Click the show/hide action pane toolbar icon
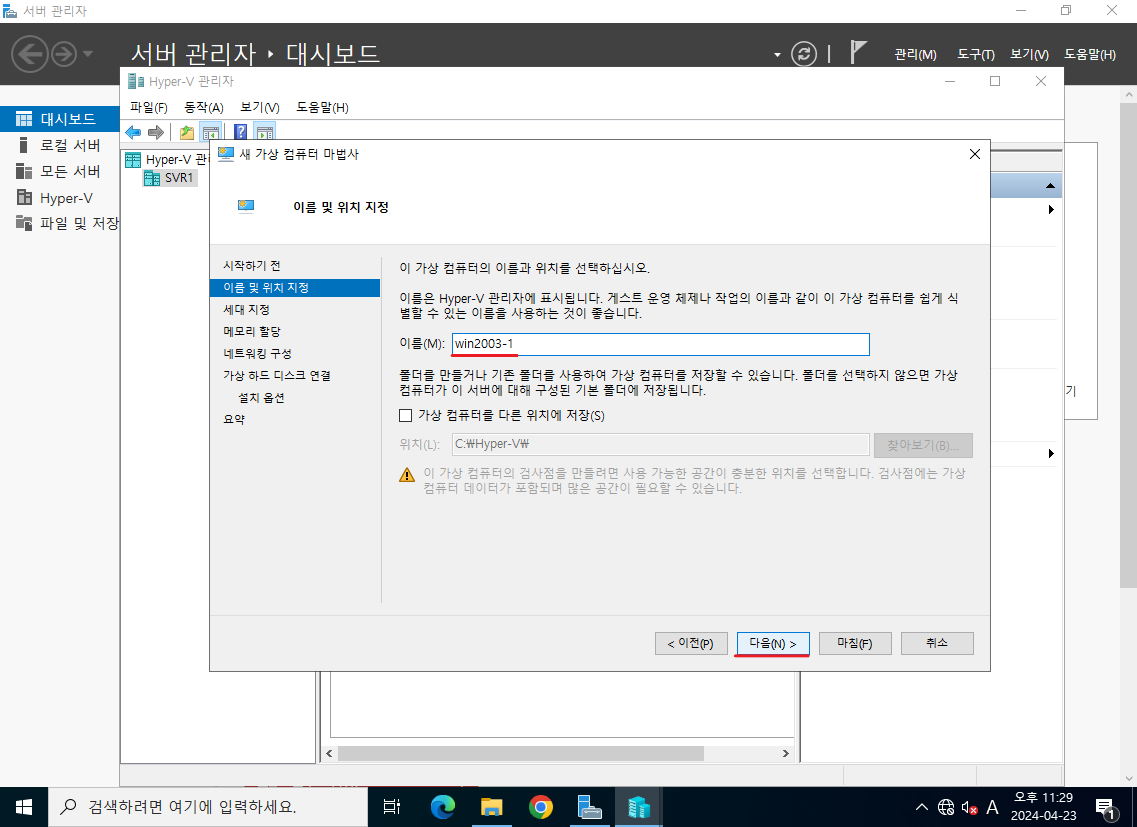The width and height of the screenshot is (1137, 827). click(x=265, y=132)
